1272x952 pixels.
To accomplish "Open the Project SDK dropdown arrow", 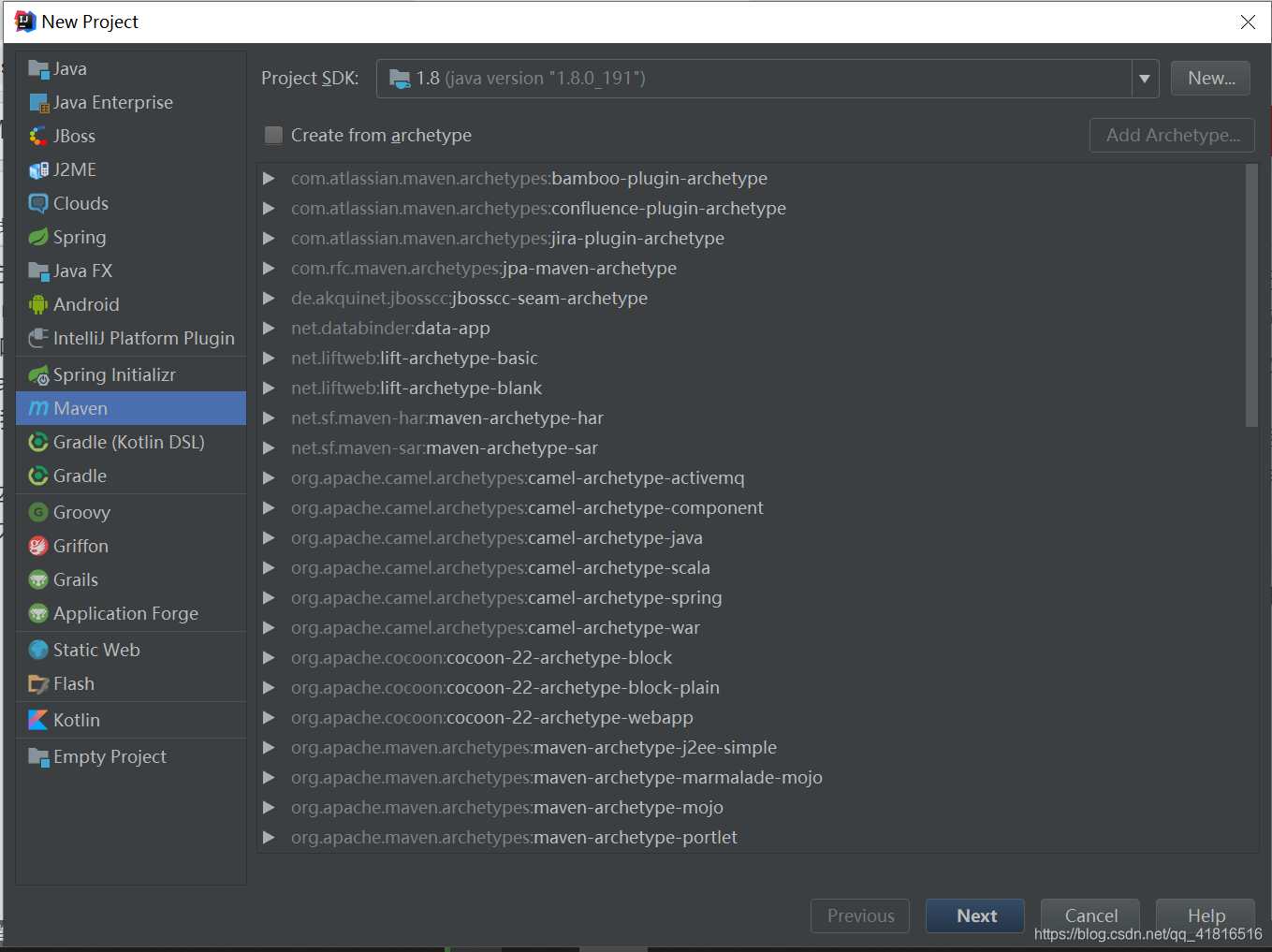I will pos(1145,79).
